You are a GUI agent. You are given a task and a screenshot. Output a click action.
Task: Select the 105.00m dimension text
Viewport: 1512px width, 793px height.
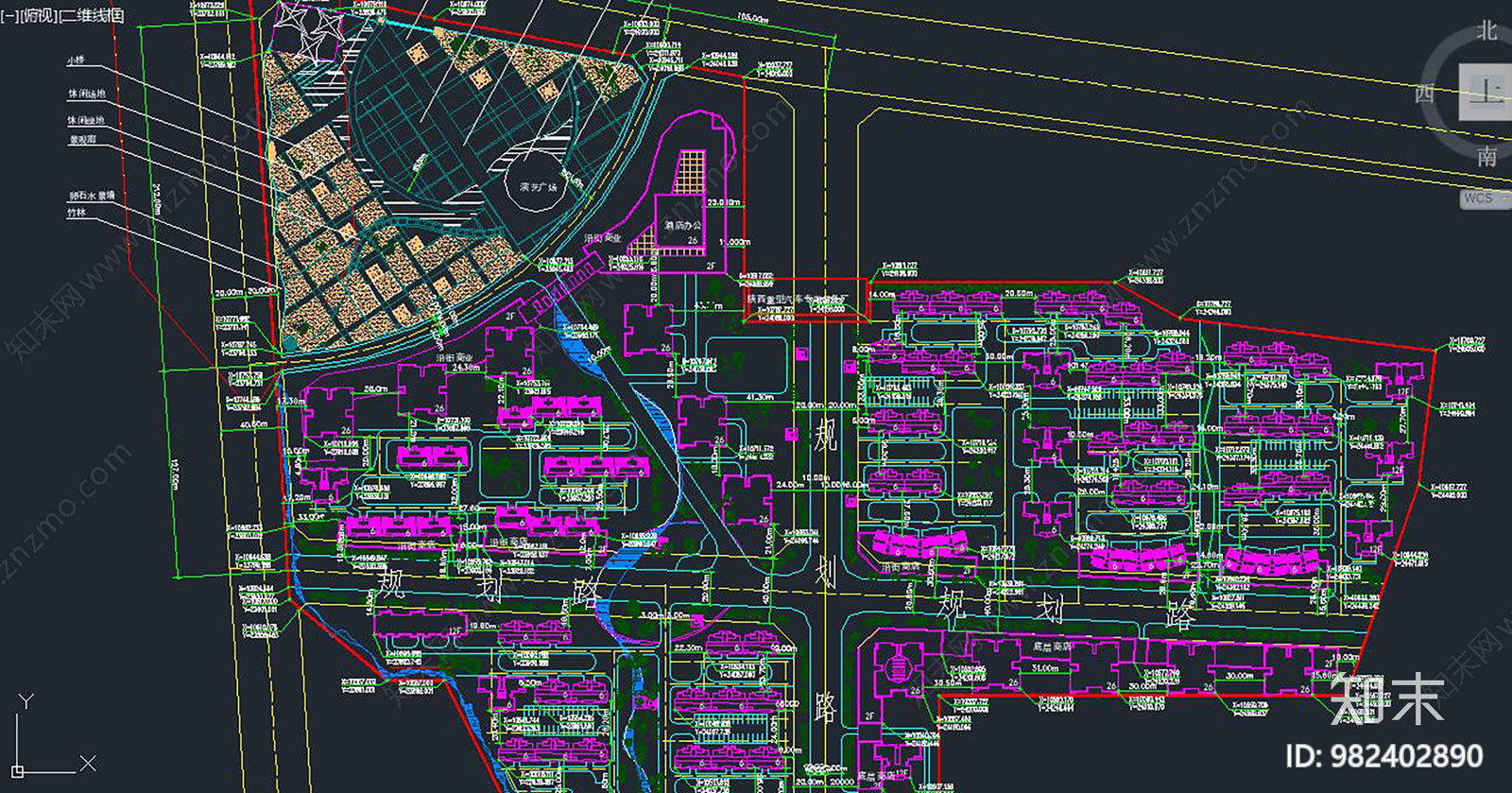point(752,17)
